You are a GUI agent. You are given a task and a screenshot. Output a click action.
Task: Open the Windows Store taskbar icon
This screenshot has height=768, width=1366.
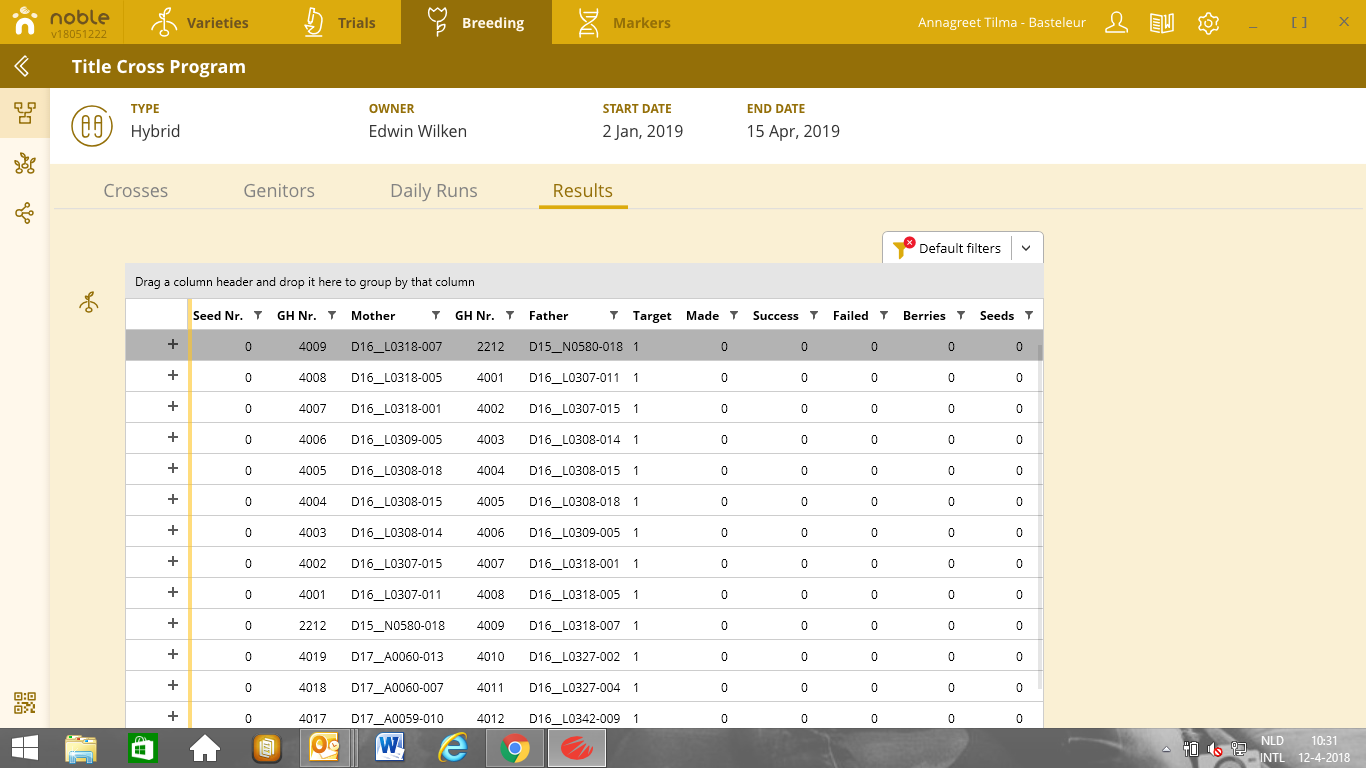click(143, 748)
